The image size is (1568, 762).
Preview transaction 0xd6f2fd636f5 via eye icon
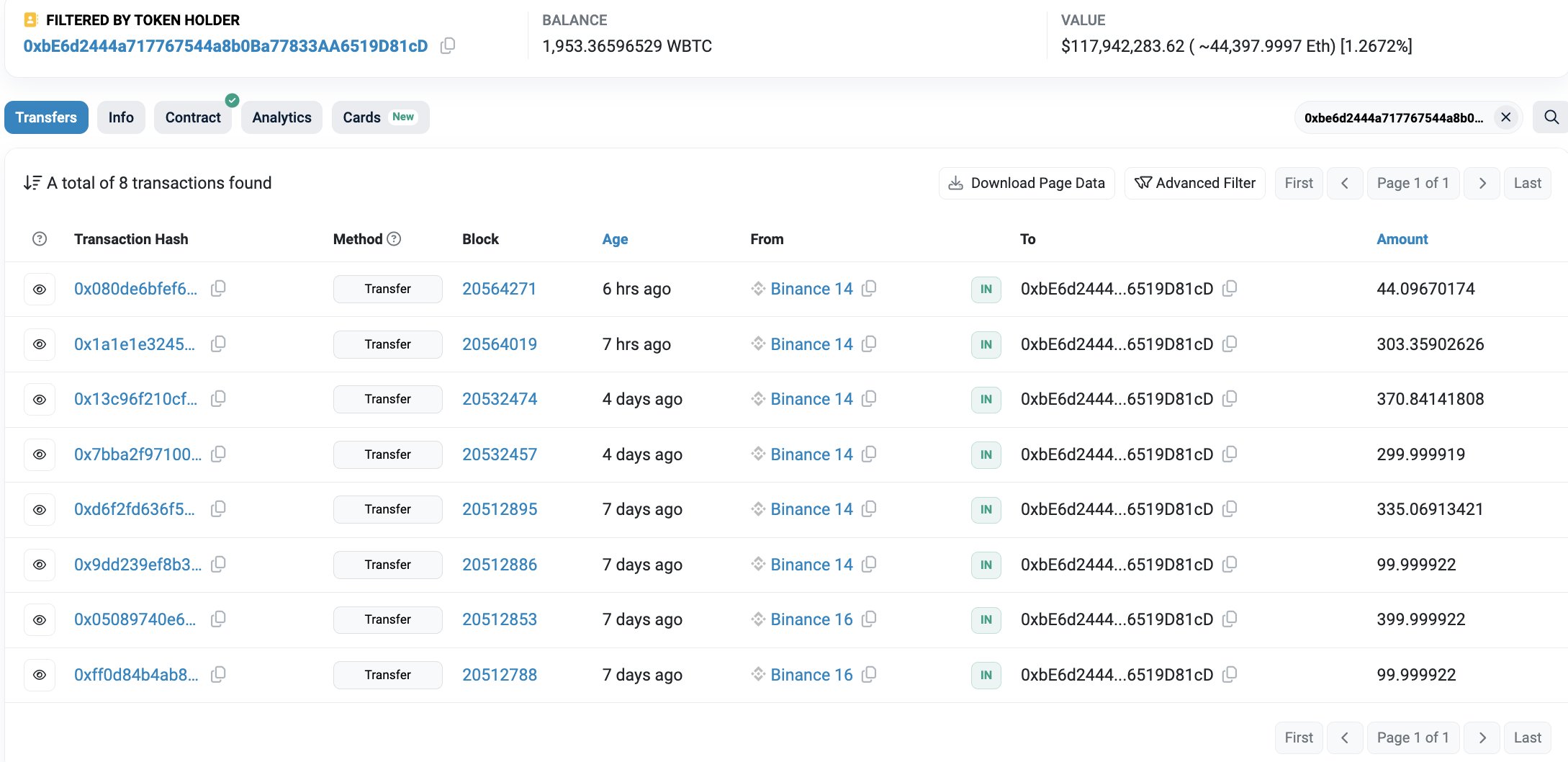pos(40,510)
